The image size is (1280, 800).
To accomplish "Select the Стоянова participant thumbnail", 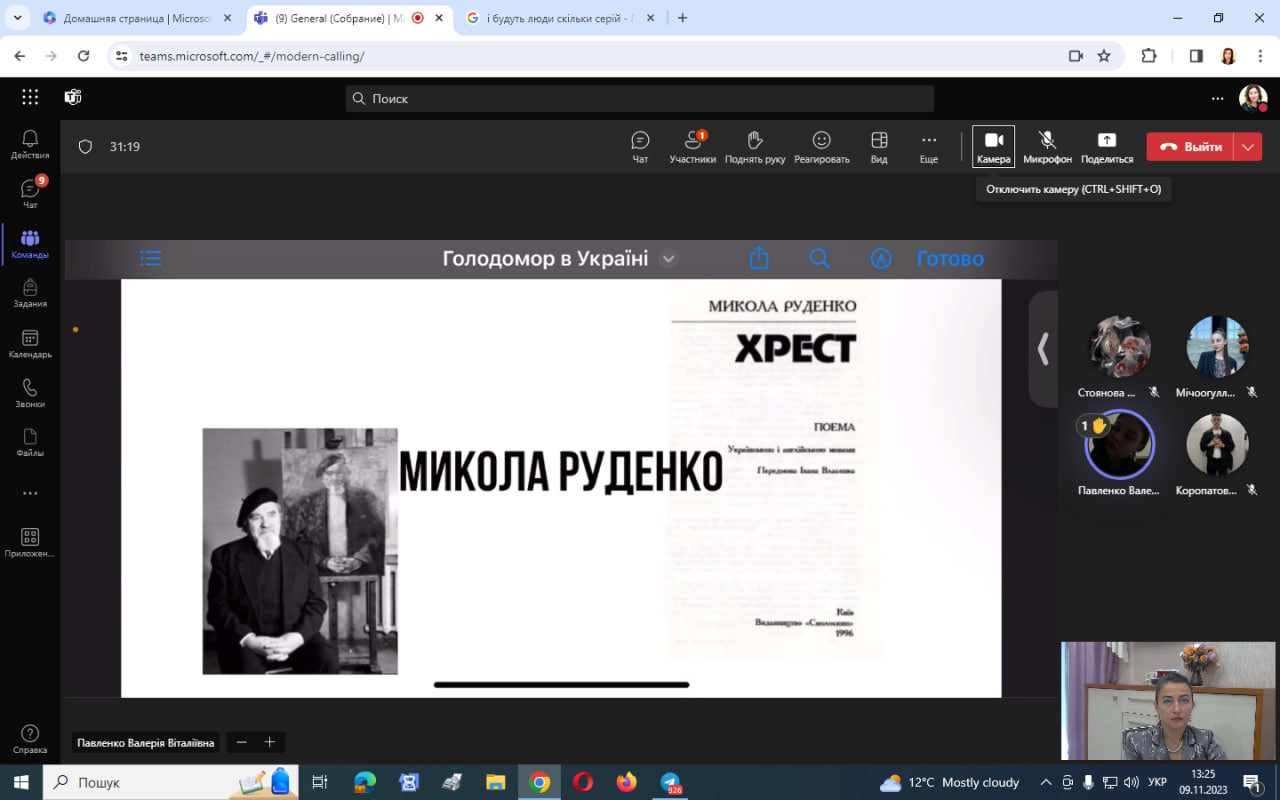I will point(1120,347).
